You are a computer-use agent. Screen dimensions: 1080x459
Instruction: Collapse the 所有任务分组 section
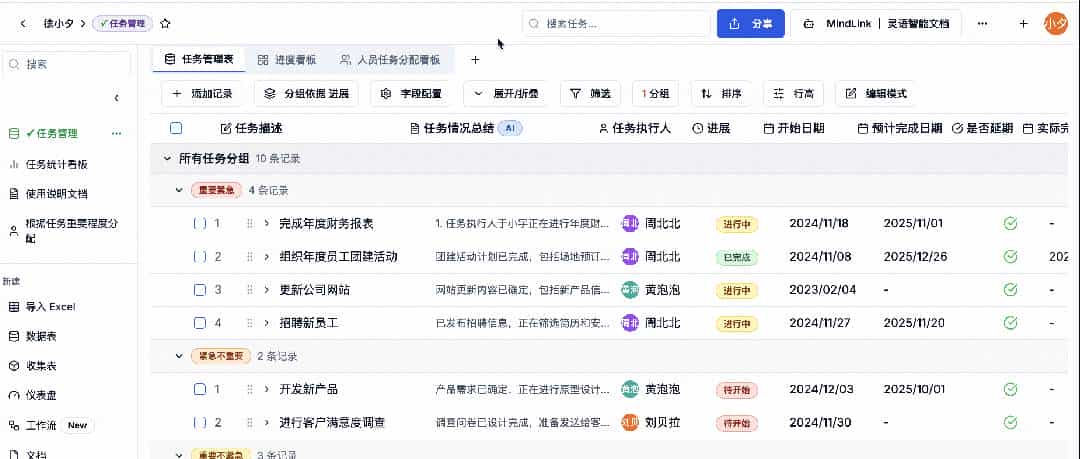tap(166, 158)
